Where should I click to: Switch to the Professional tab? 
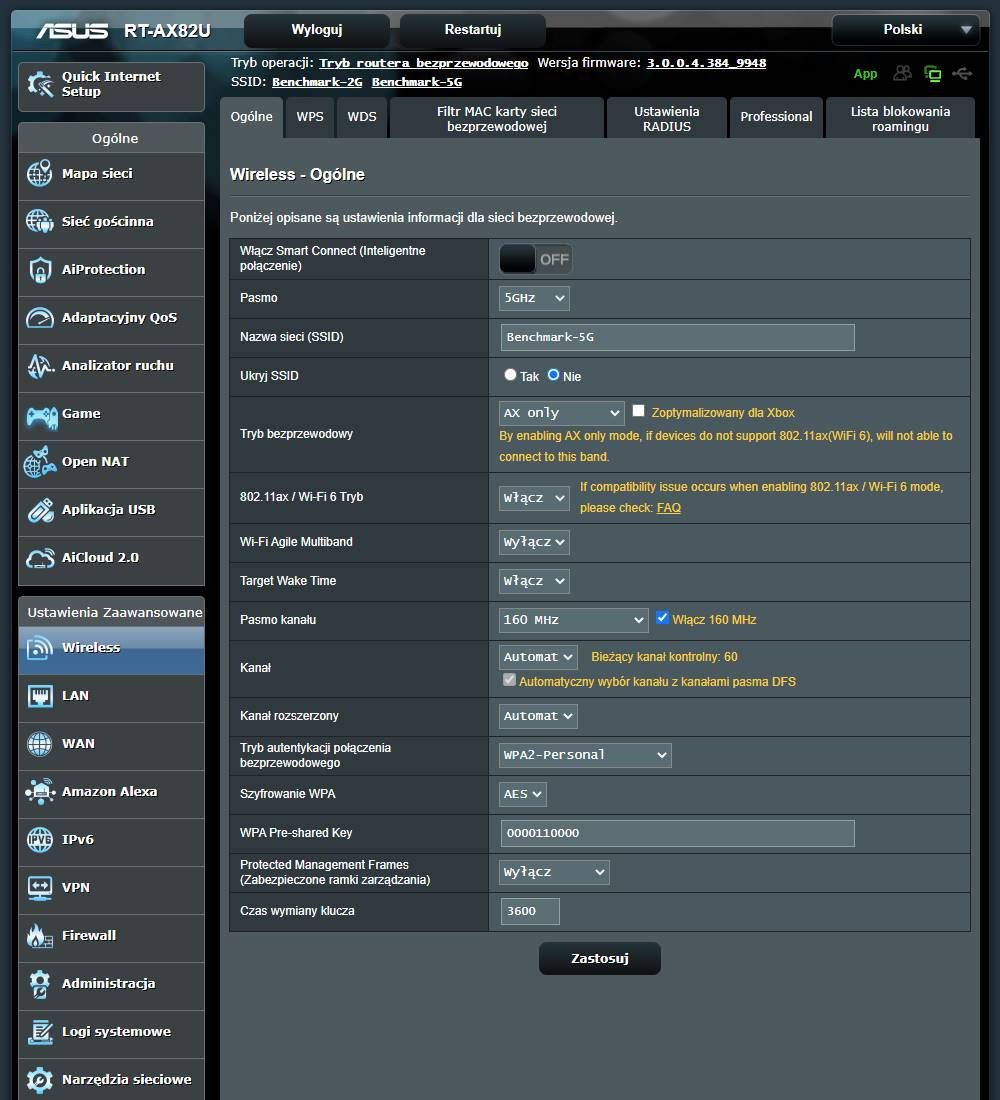pyautogui.click(x=776, y=117)
